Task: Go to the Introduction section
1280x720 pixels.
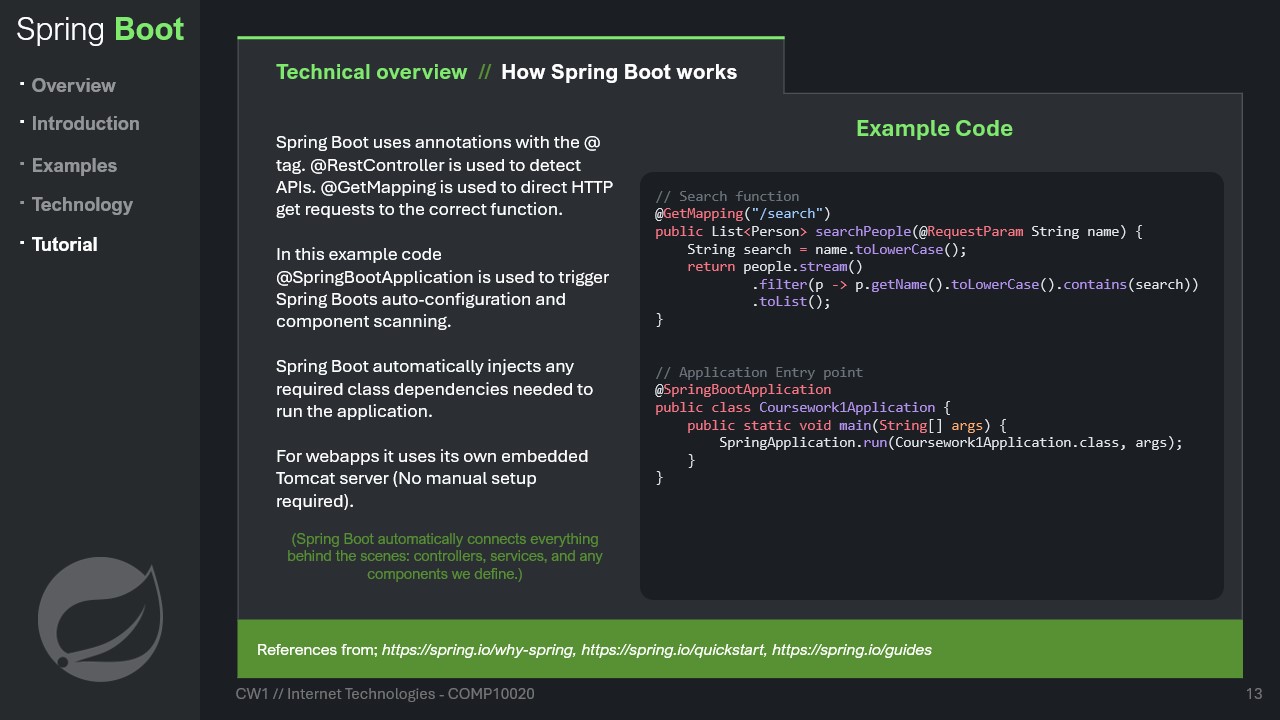Action: click(85, 124)
